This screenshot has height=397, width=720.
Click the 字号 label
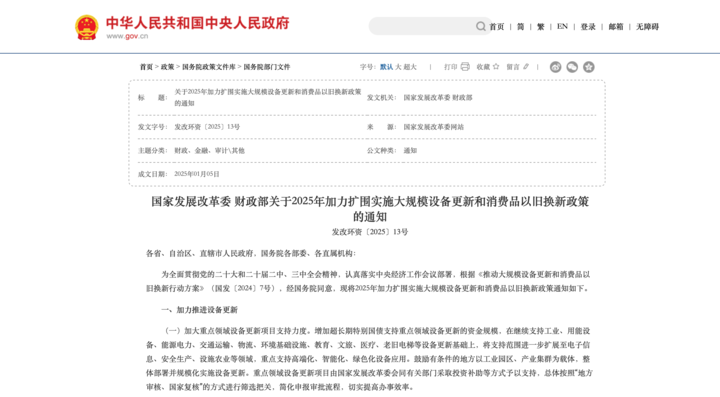pyautogui.click(x=368, y=67)
